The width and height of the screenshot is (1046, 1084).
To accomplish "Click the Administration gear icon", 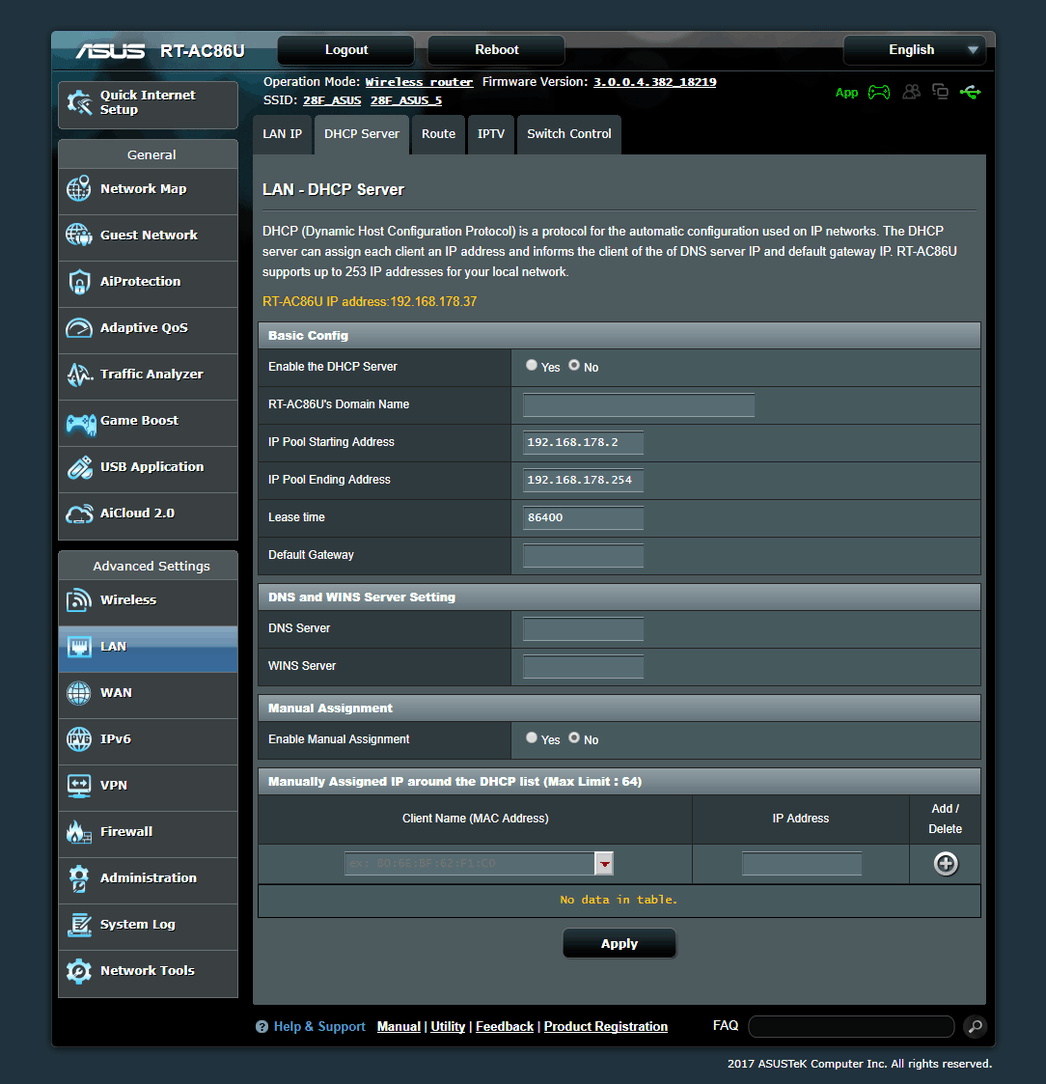I will pyautogui.click(x=79, y=878).
